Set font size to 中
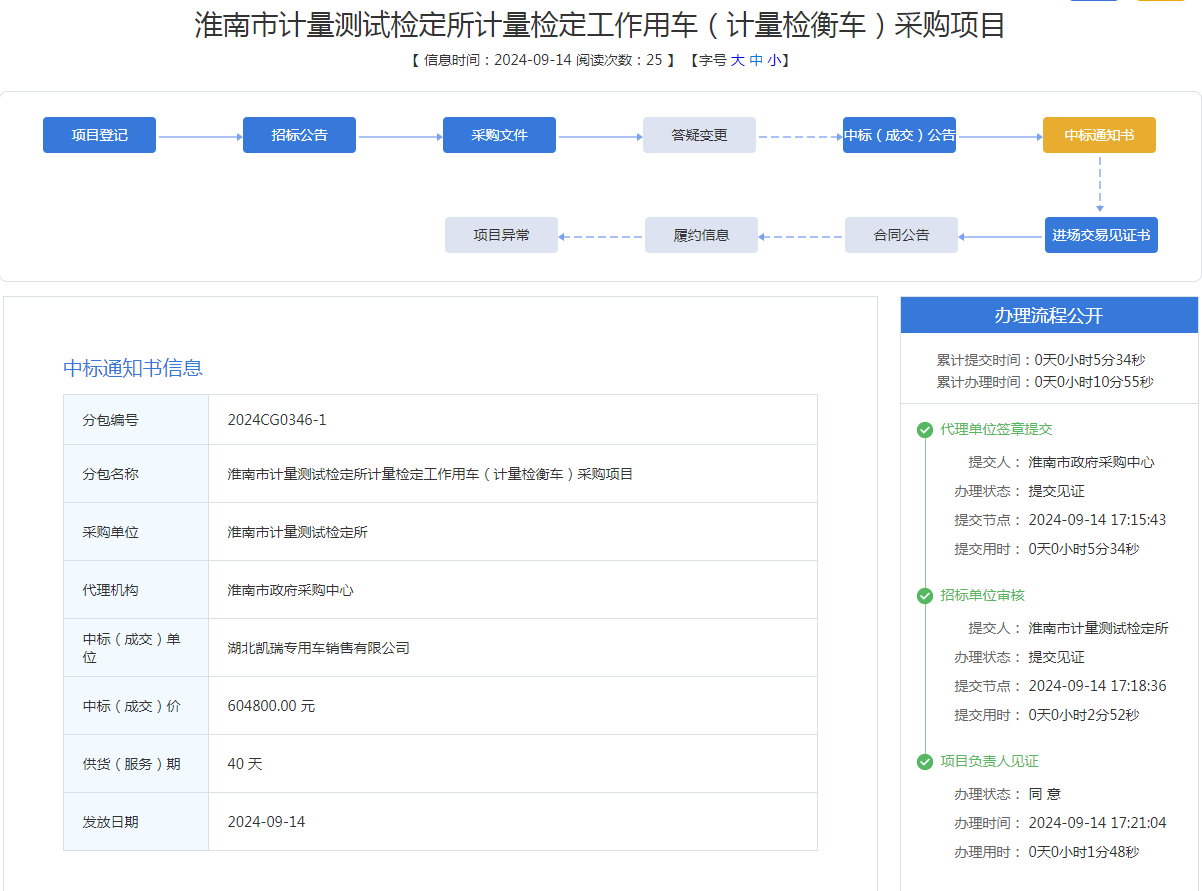Screen dimensions: 1202x891 [756, 60]
